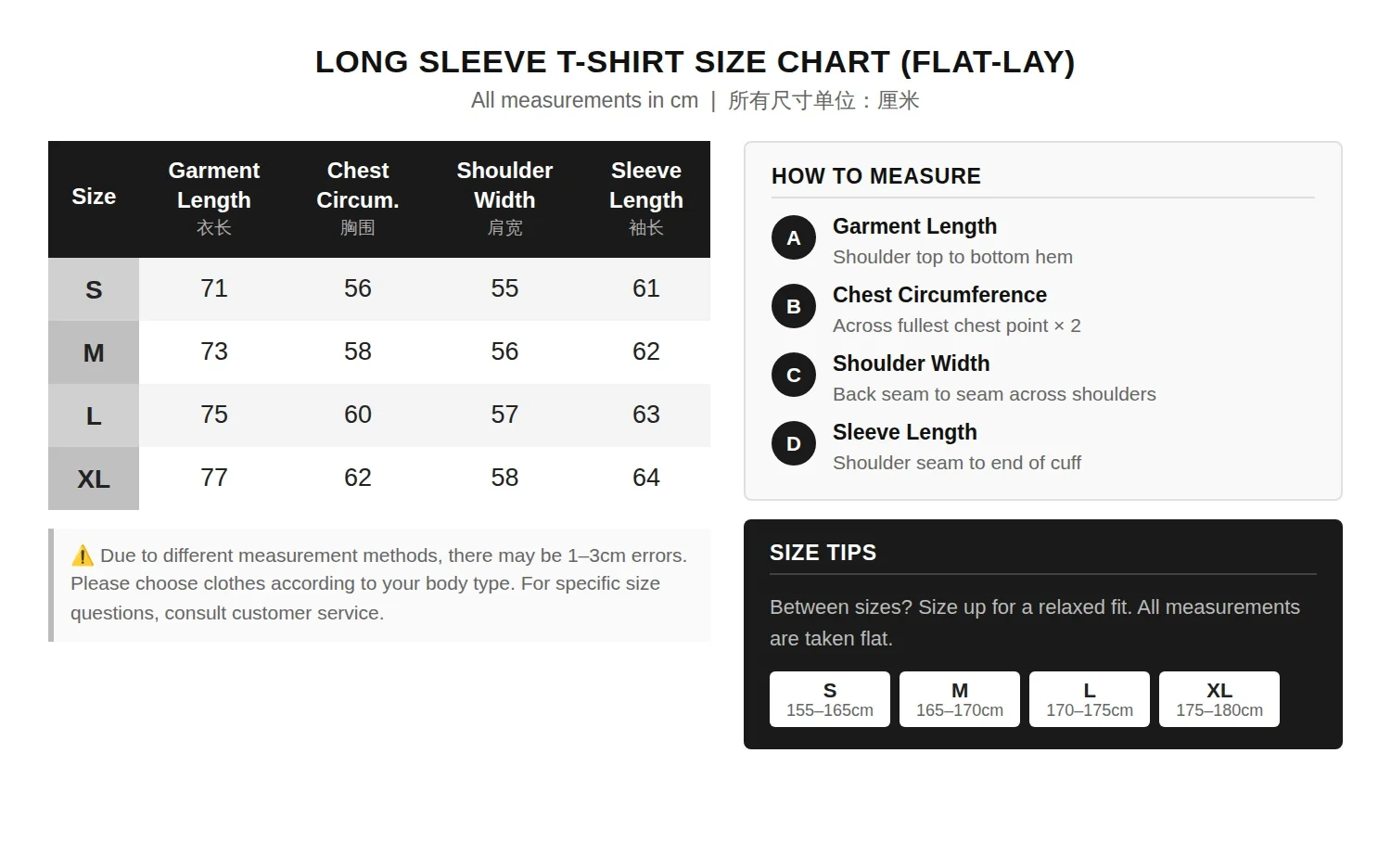Screen dimensions: 1391x868
Task: Click the S row label in table
Action: [94, 289]
